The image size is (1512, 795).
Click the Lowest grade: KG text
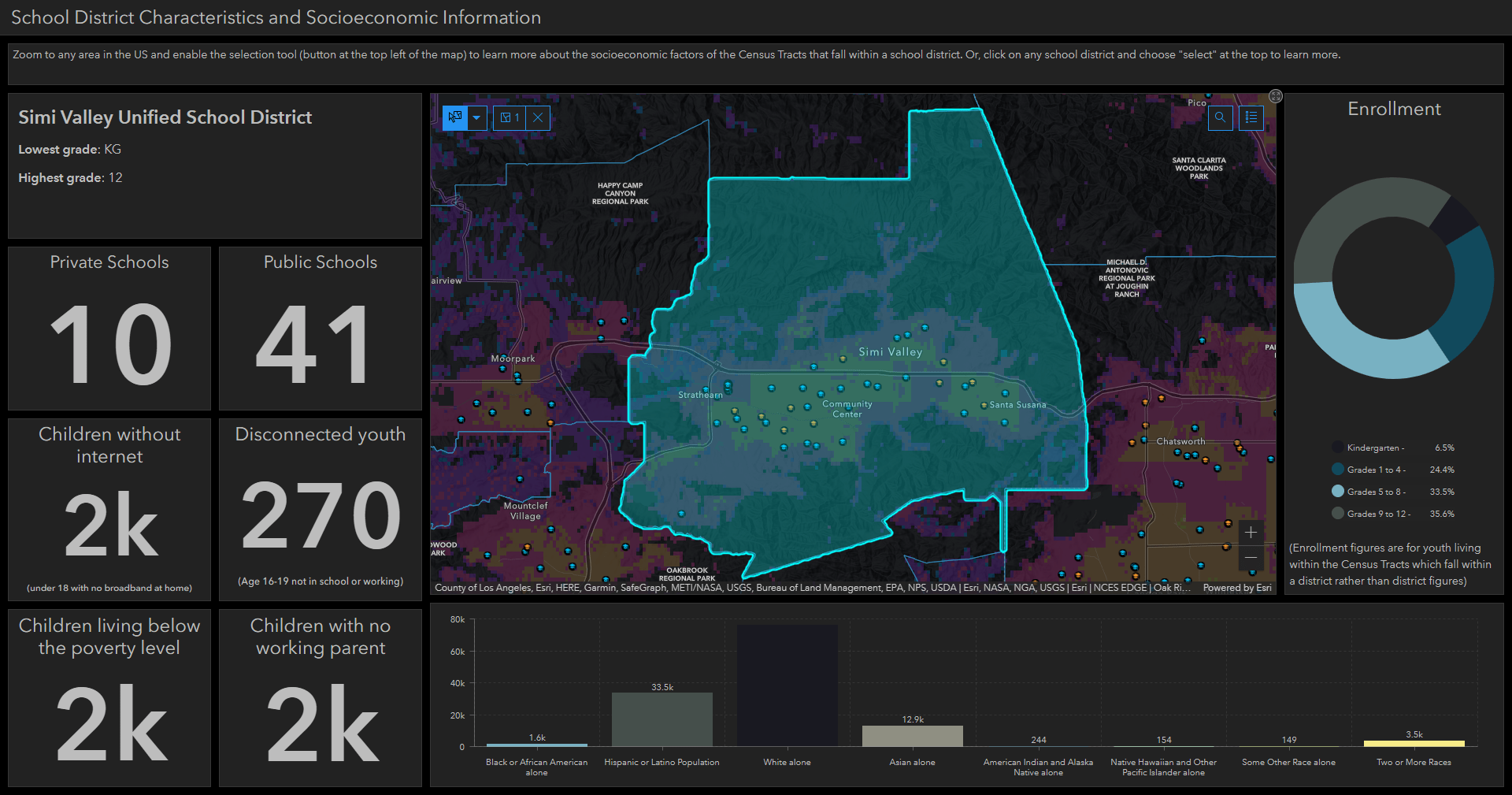coord(70,150)
